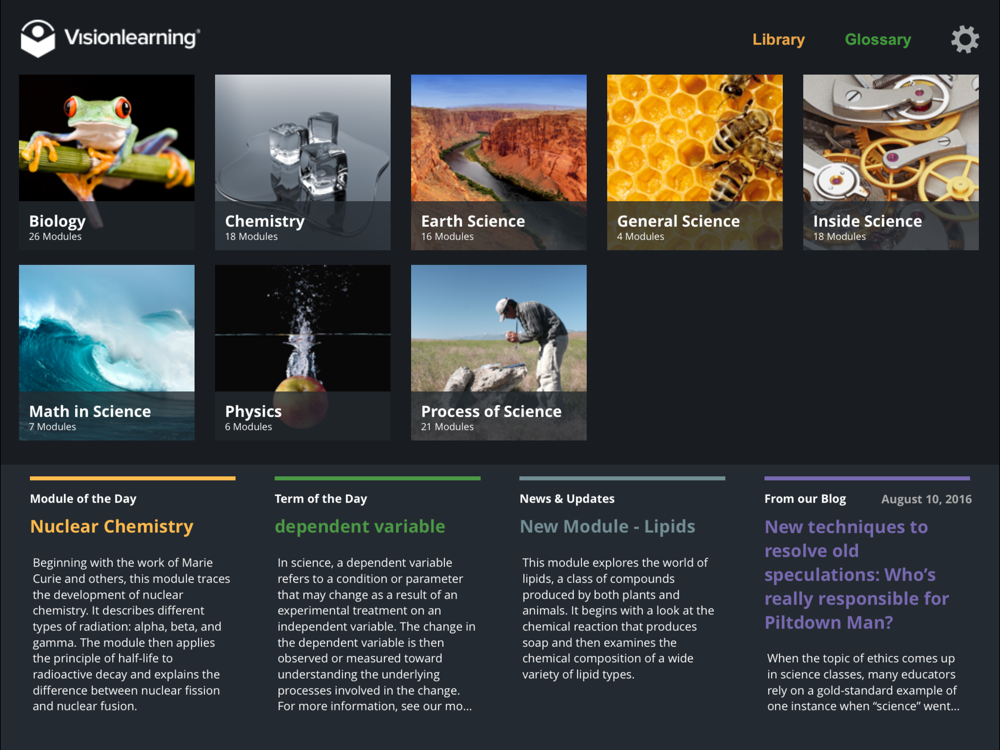Open the Earth Science category tile
This screenshot has height=750, width=1000.
(499, 162)
